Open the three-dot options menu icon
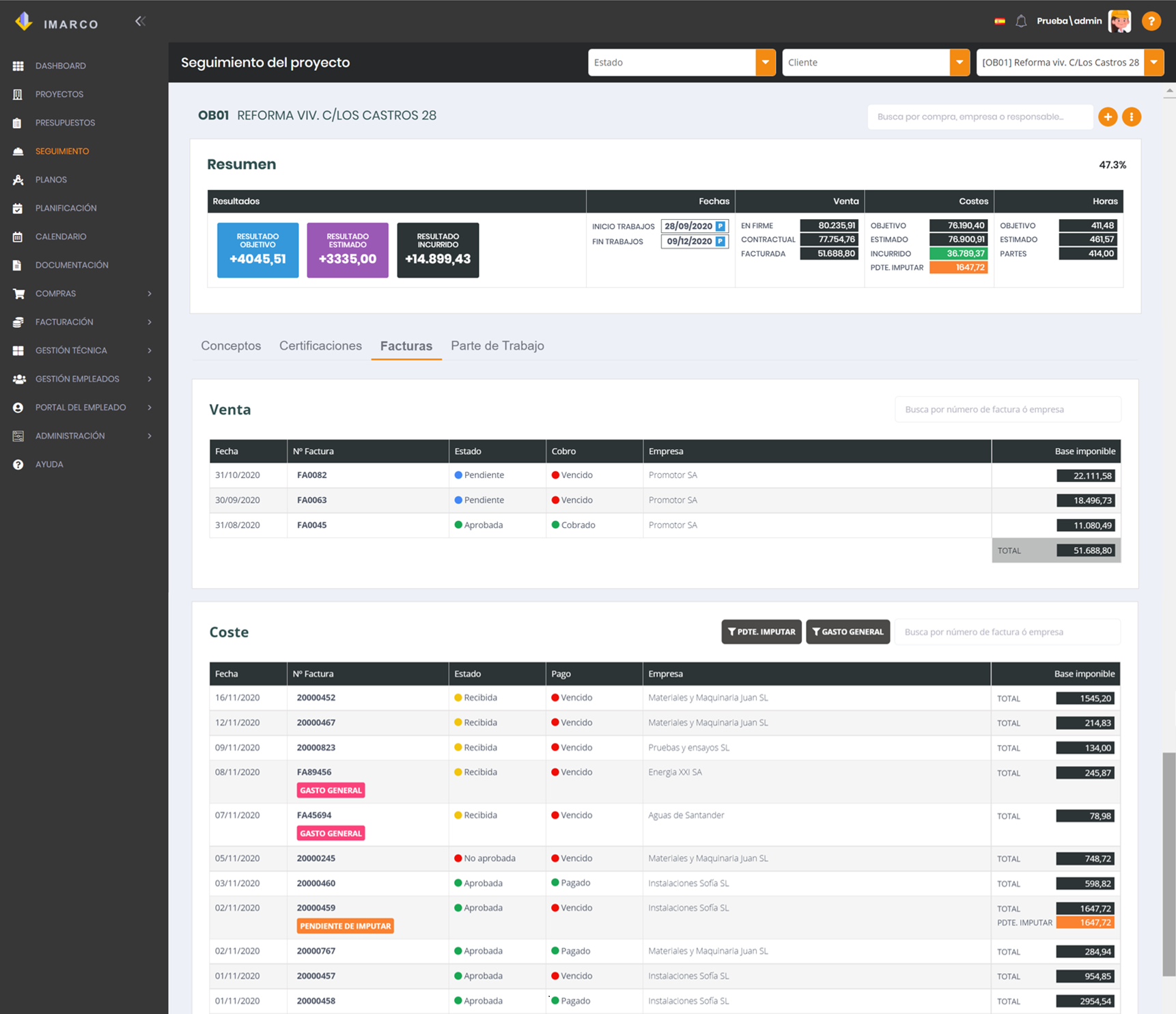The width and height of the screenshot is (1176, 1014). click(1132, 117)
